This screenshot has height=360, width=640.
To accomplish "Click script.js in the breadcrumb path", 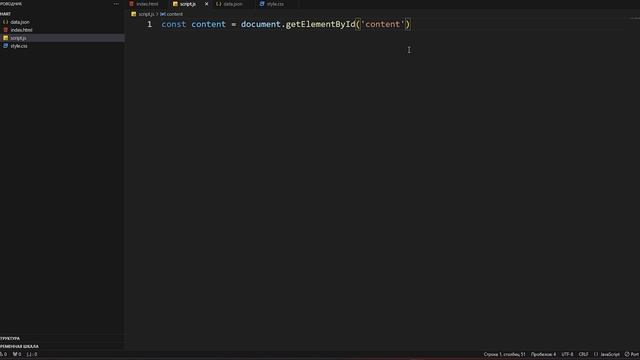I will [146, 14].
